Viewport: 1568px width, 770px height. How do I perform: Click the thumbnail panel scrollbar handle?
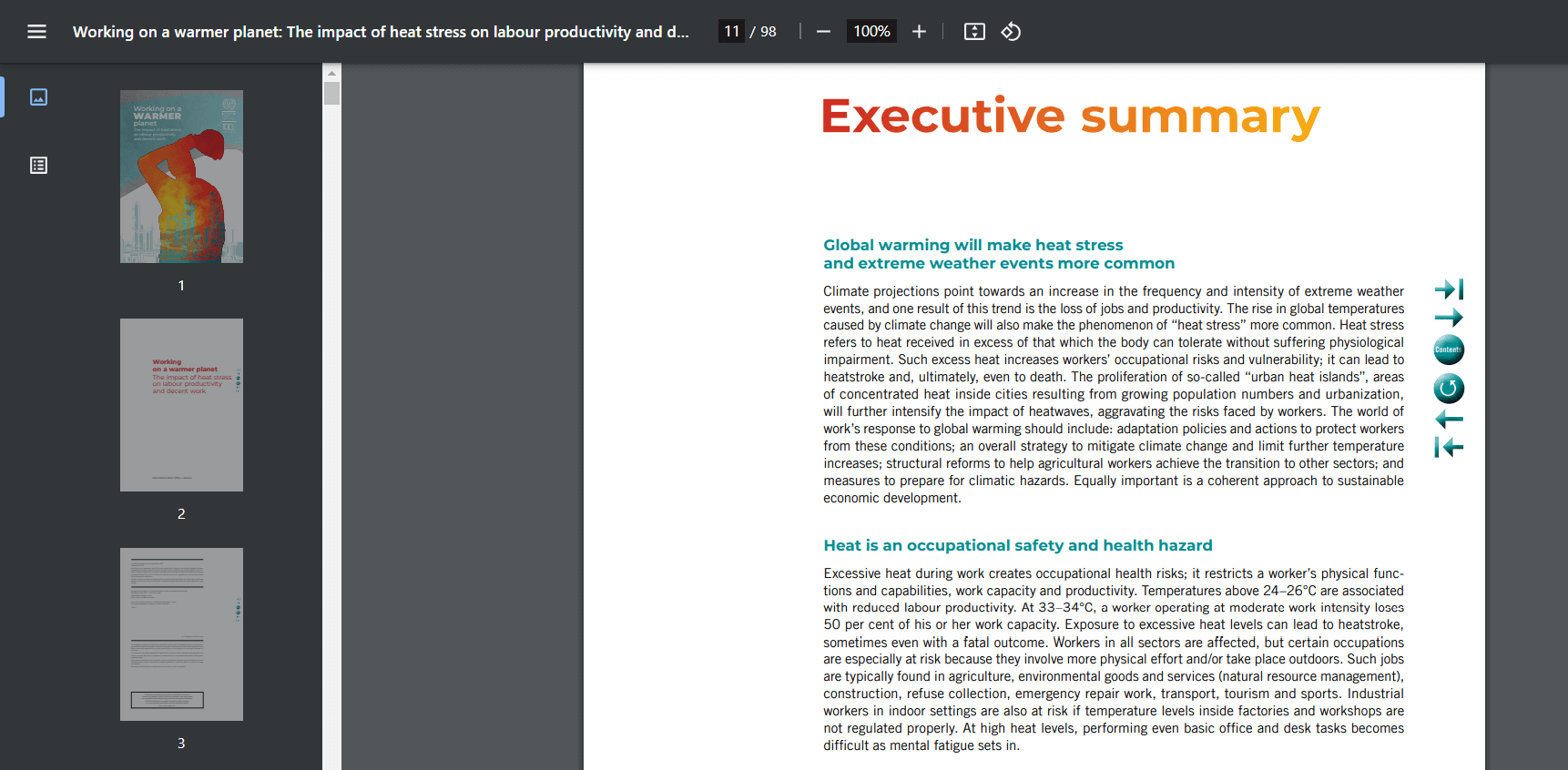point(331,94)
